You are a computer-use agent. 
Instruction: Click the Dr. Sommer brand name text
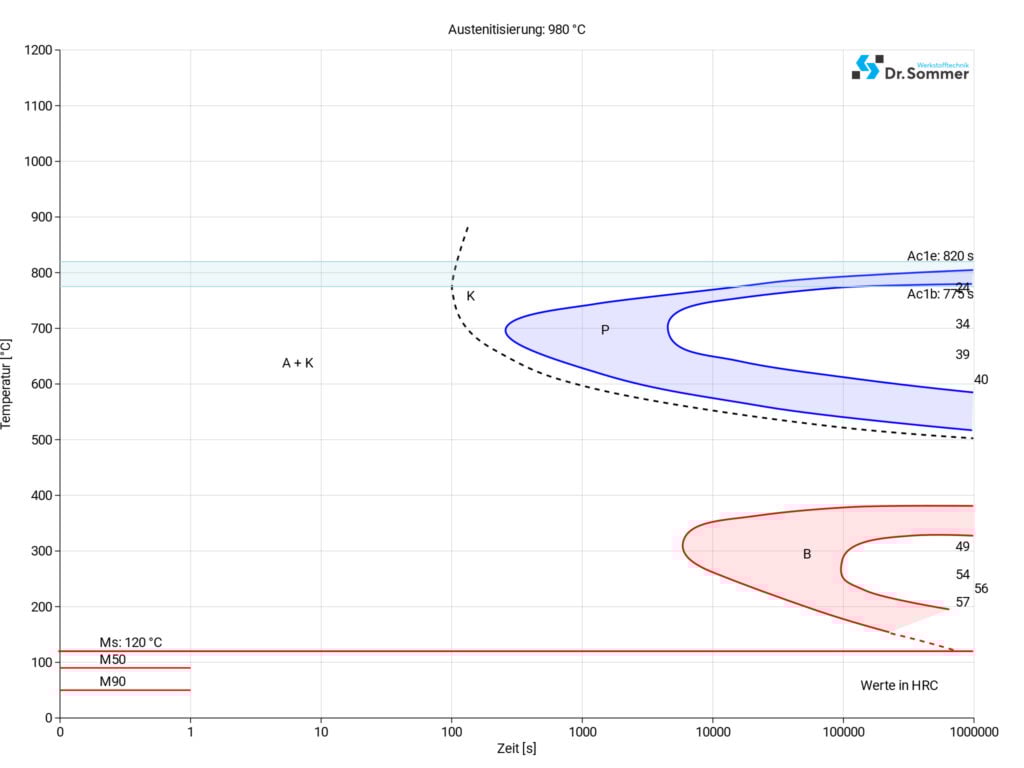click(926, 72)
